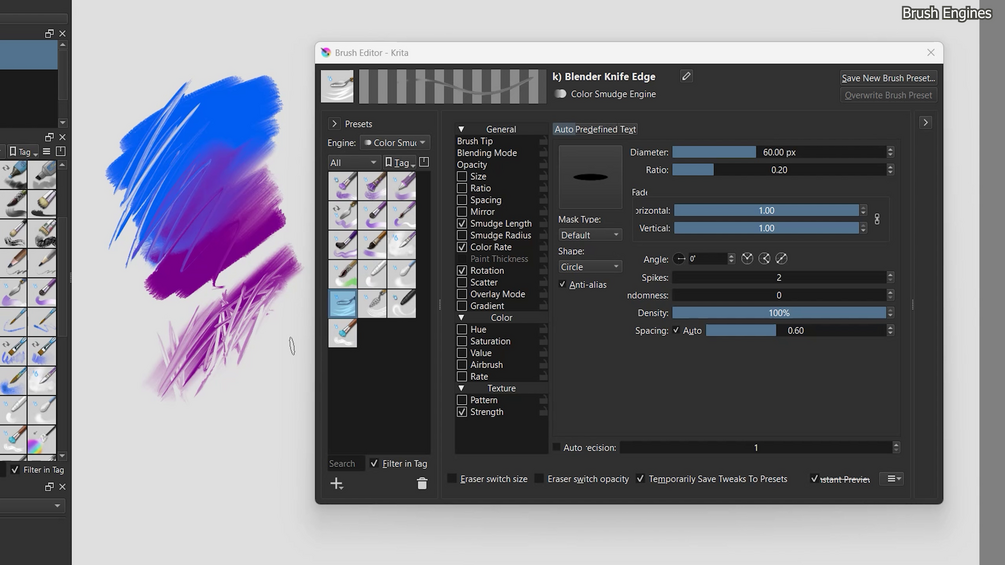The height and width of the screenshot is (565, 1005).
Task: Toggle Auto spacing checkbox
Action: tap(676, 331)
